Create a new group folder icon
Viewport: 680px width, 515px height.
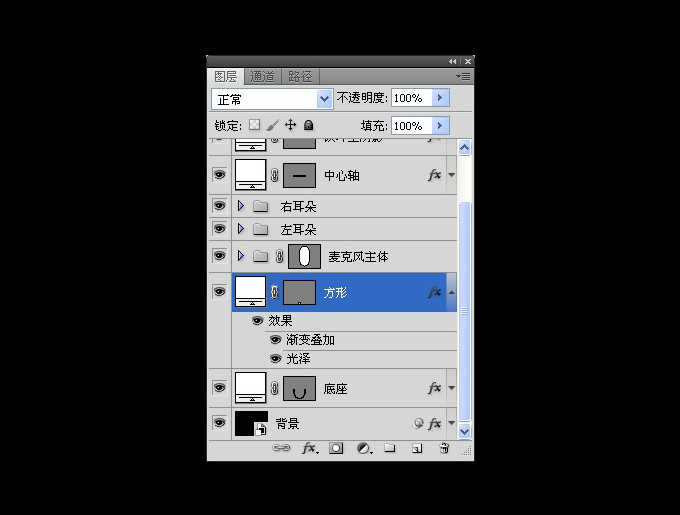(x=390, y=448)
